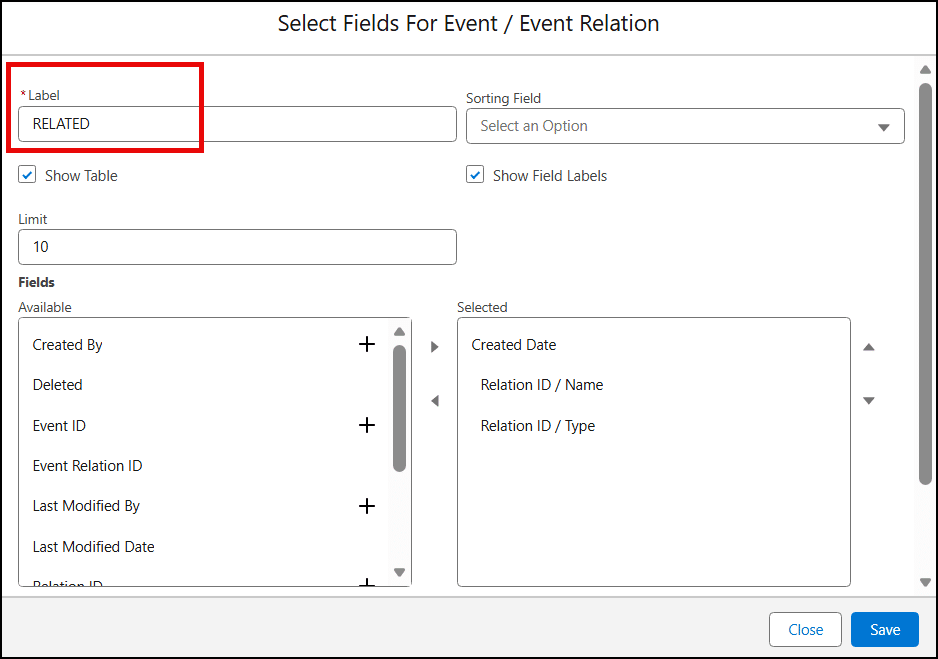Expand the Event ID plus icon
This screenshot has height=659, width=938.
click(367, 425)
